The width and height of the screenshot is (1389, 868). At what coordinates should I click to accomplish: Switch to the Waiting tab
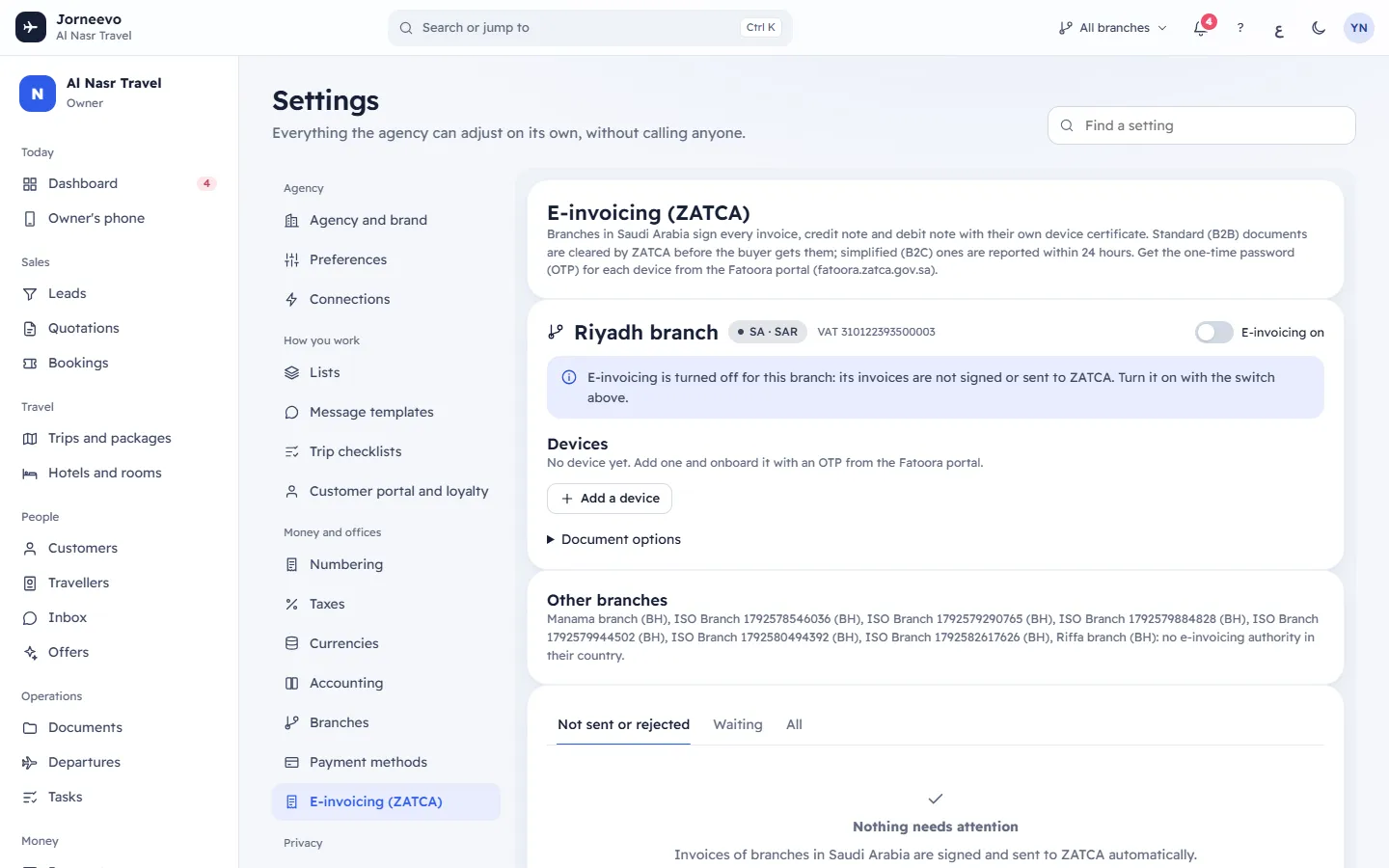[x=738, y=724]
